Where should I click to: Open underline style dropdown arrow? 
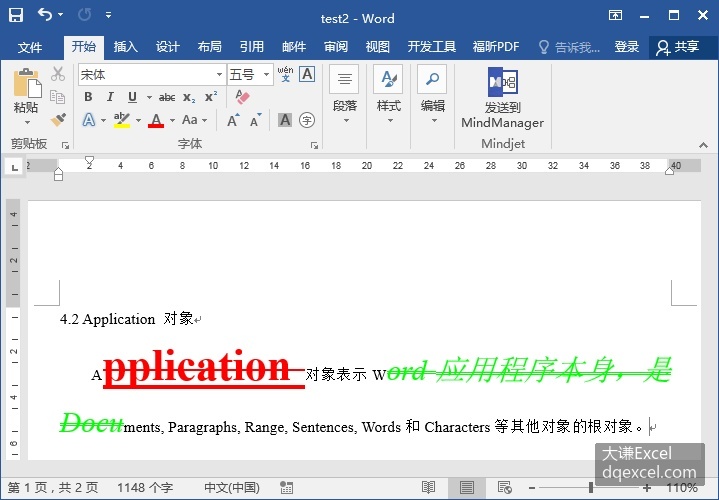point(149,97)
